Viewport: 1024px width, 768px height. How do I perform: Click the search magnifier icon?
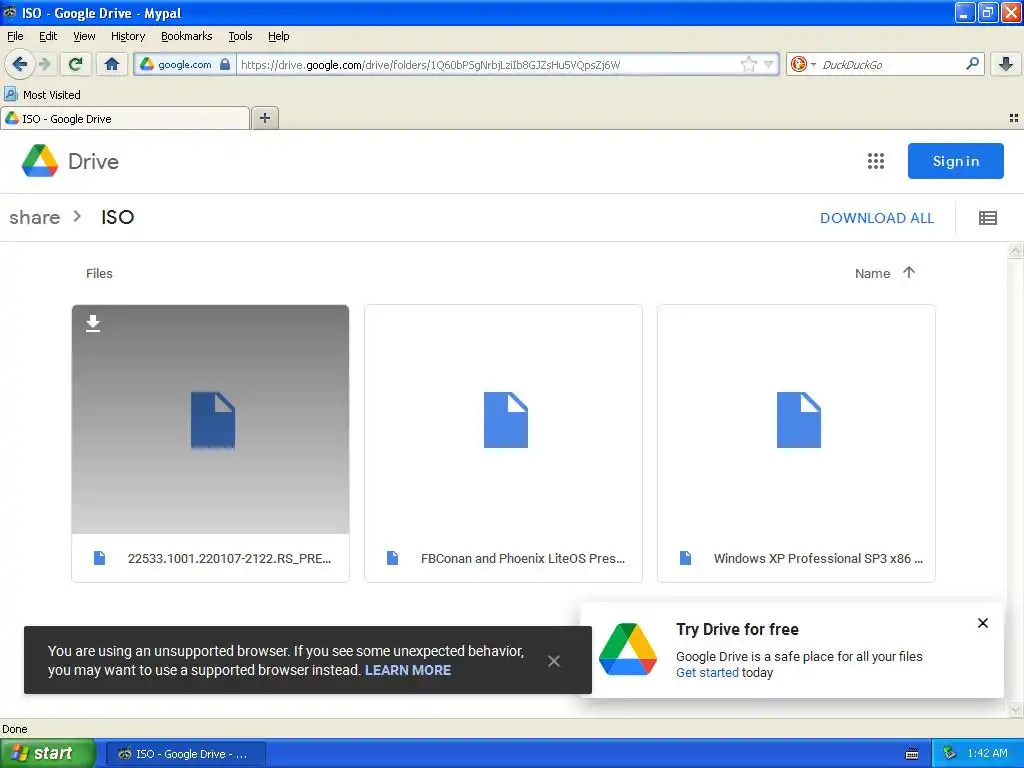(x=972, y=63)
